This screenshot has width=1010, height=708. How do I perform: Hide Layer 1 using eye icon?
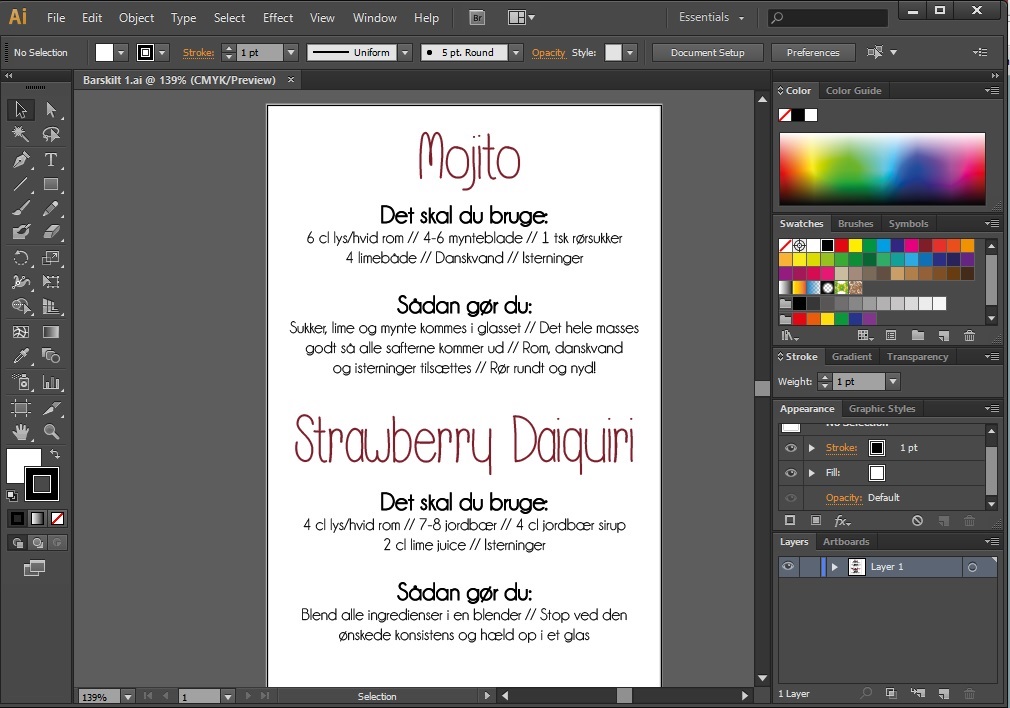pos(788,567)
